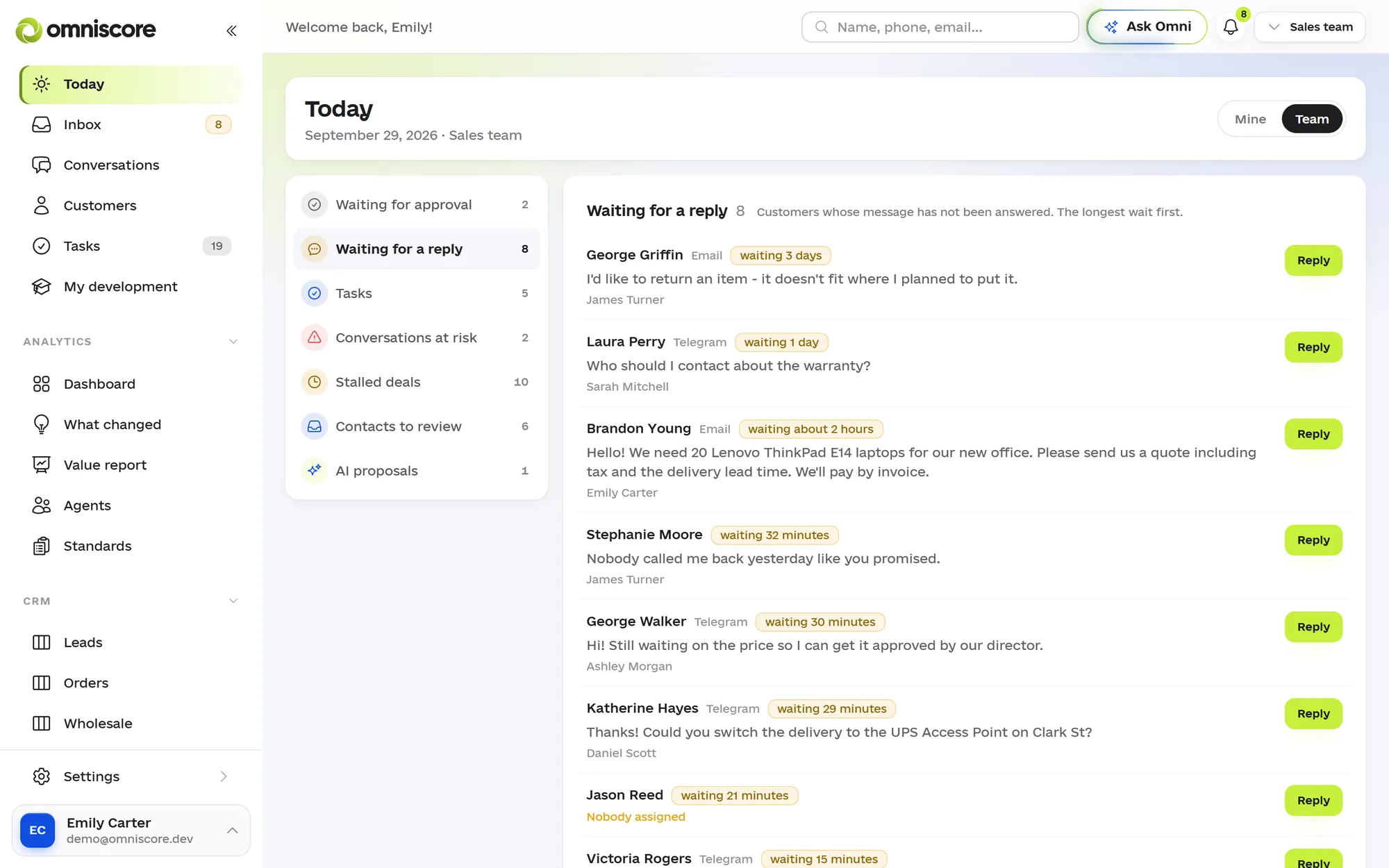Switch view to Mine
1389x868 pixels.
[1250, 119]
